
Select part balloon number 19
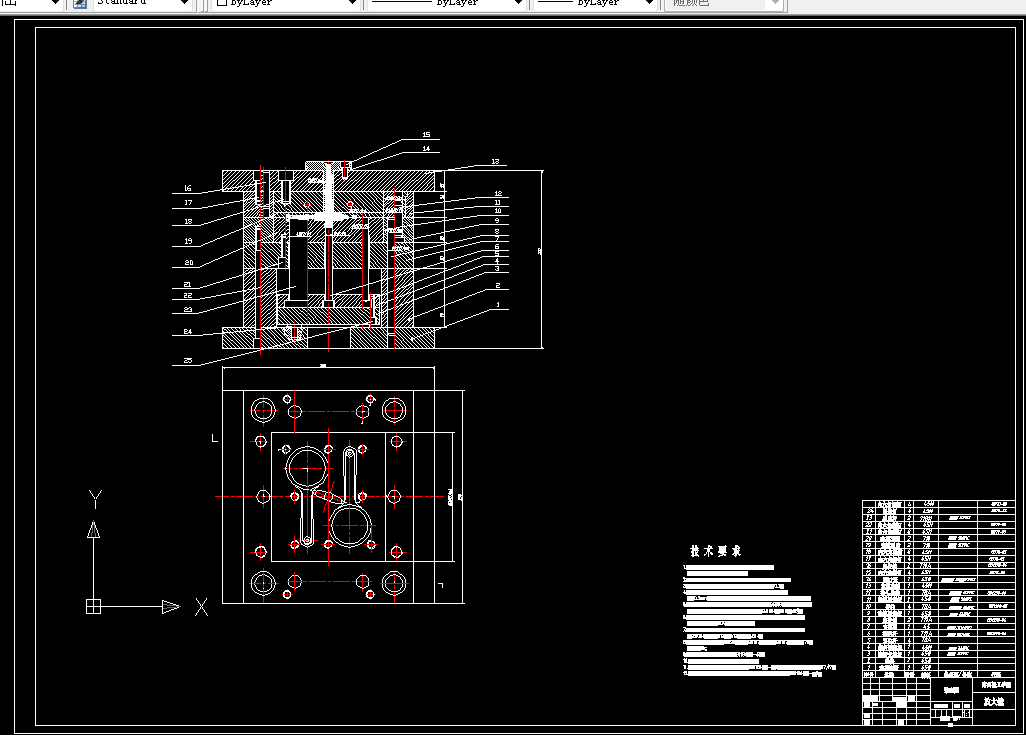[188, 241]
